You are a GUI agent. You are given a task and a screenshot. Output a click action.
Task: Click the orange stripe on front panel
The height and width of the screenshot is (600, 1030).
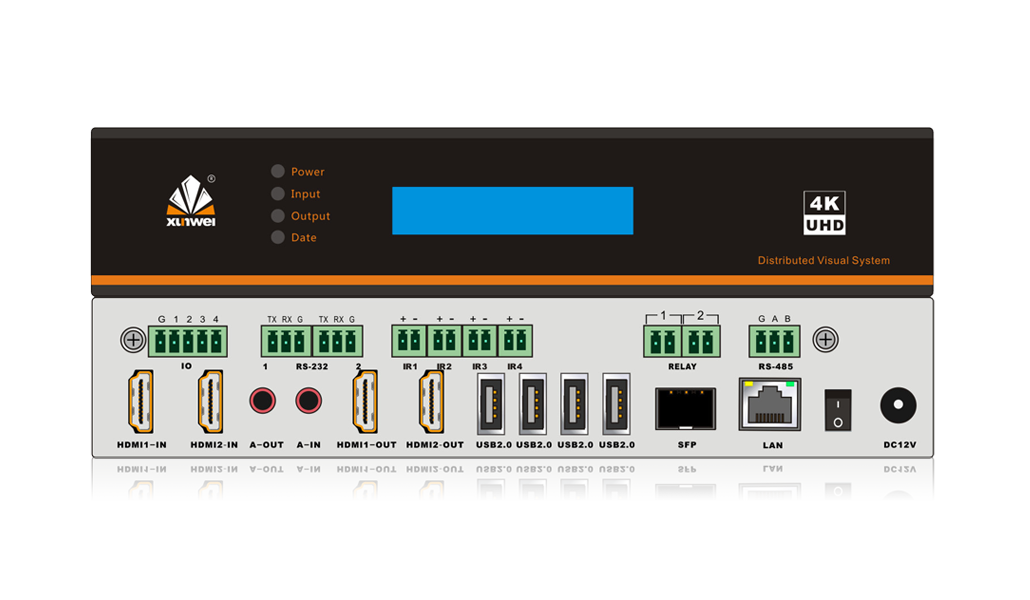(x=512, y=280)
